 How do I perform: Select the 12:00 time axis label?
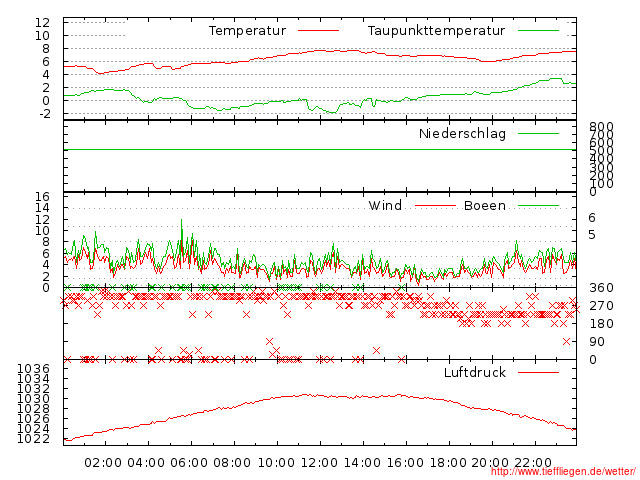(x=318, y=463)
